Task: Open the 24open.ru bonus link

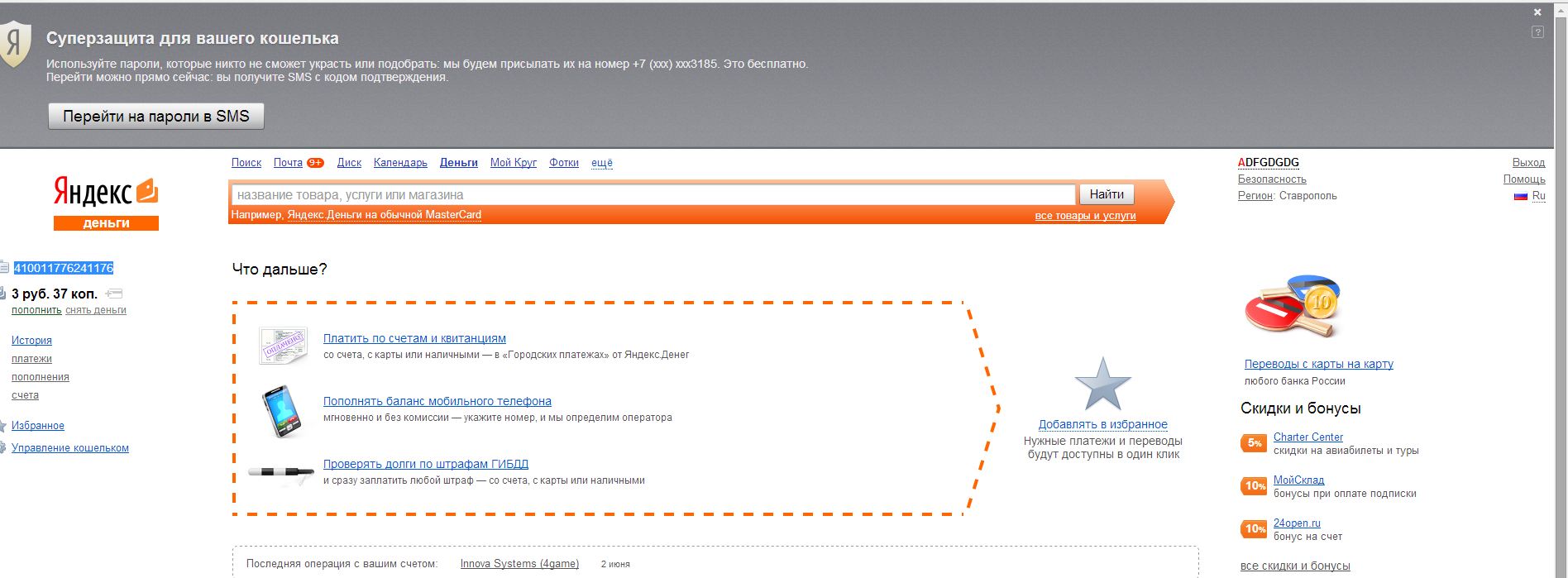Action: (x=1297, y=523)
